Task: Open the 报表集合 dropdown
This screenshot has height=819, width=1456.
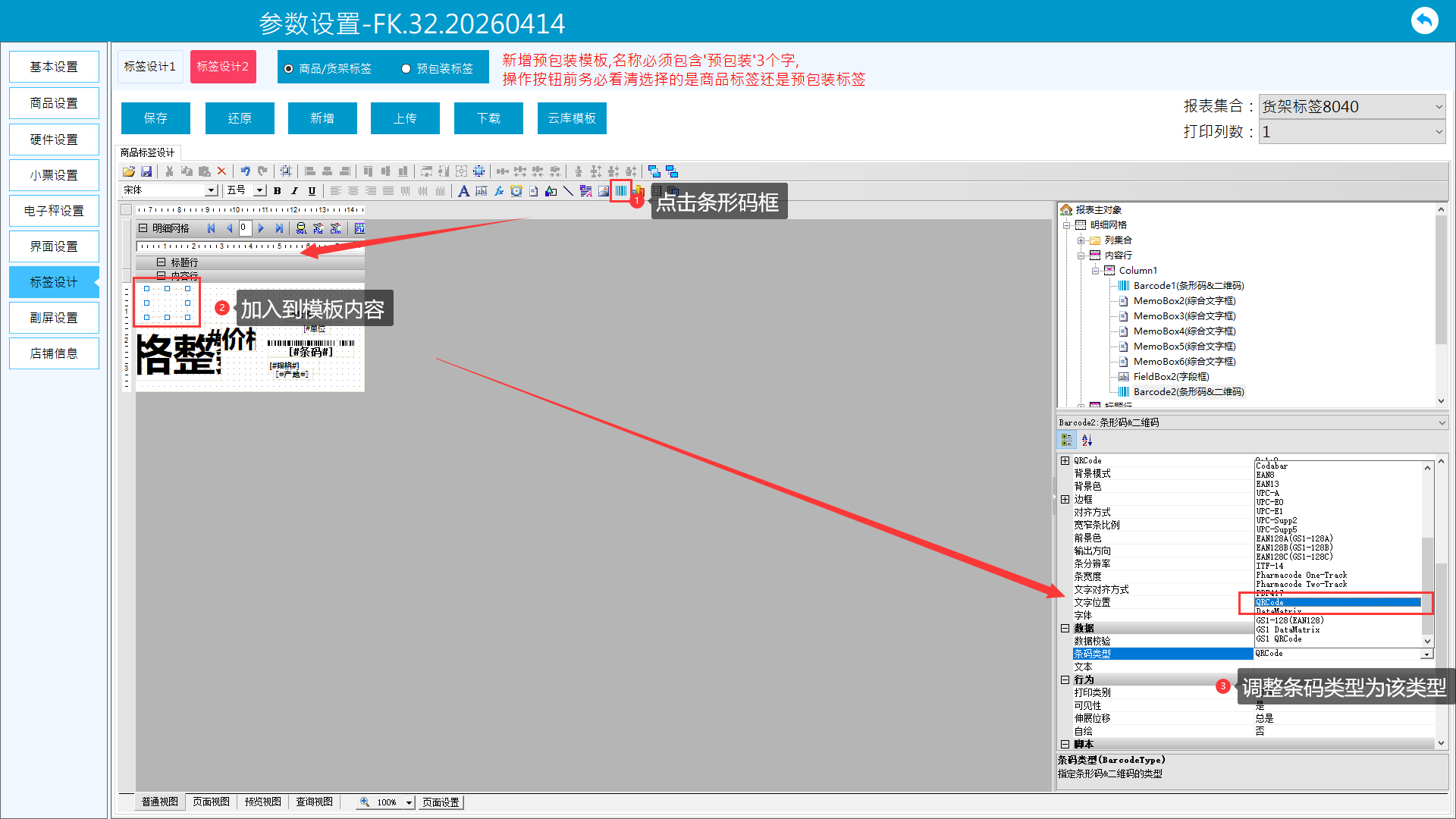Action: [x=1439, y=107]
